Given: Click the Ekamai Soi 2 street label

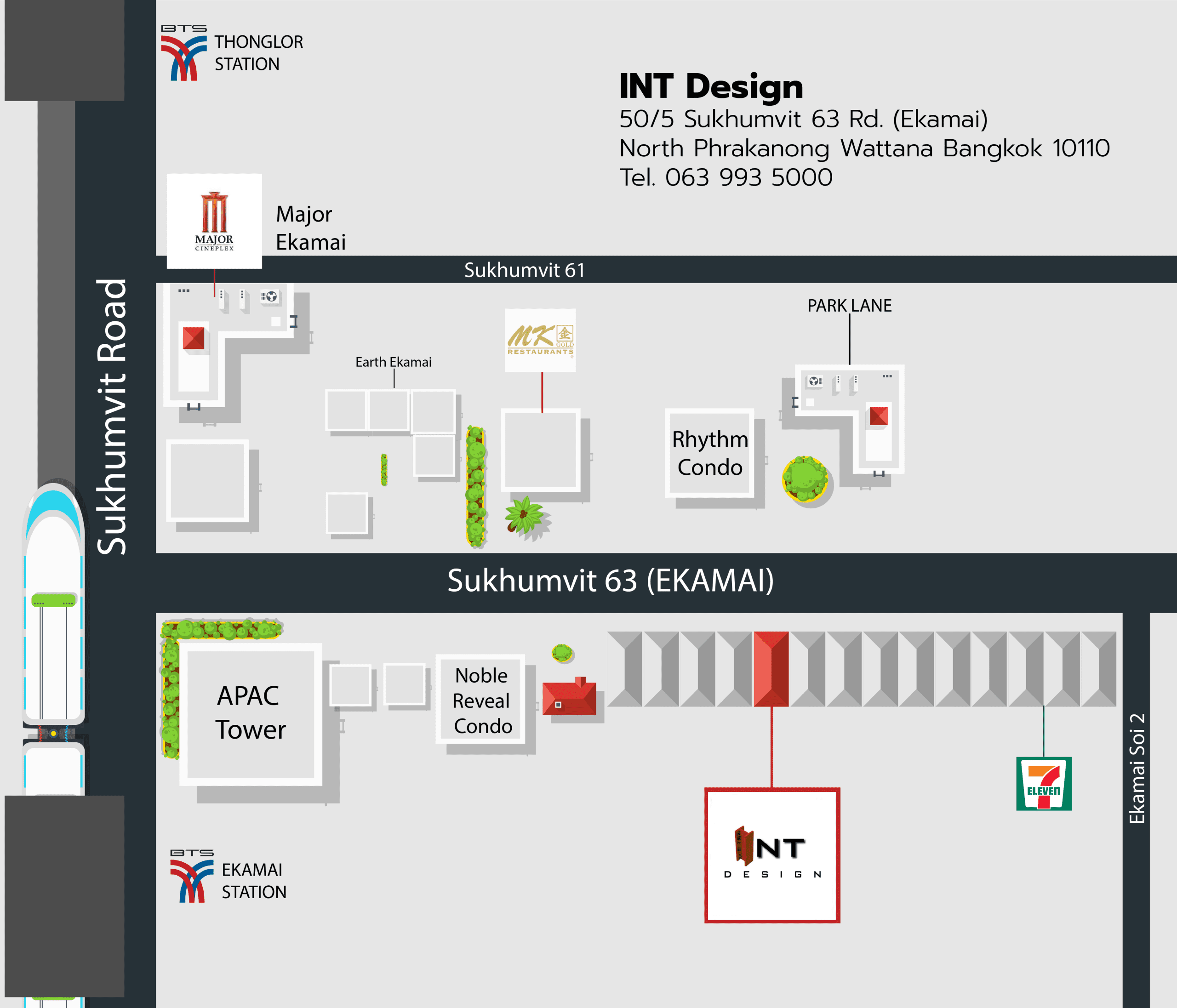Looking at the screenshot, I should [1136, 769].
